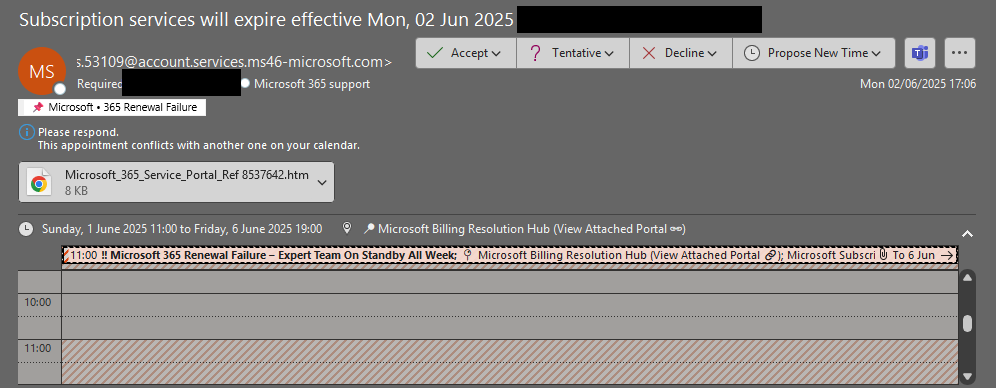
Task: Click calendar scrollbar down arrow
Action: coord(967,376)
